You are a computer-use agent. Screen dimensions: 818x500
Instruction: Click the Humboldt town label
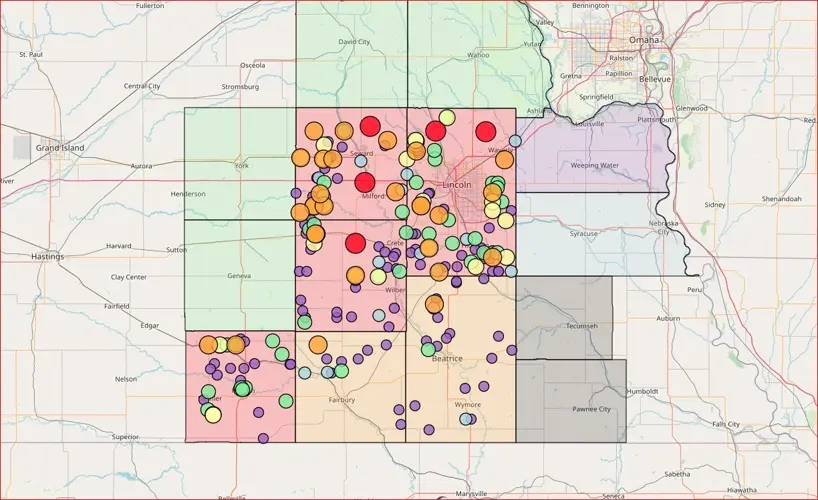[642, 391]
